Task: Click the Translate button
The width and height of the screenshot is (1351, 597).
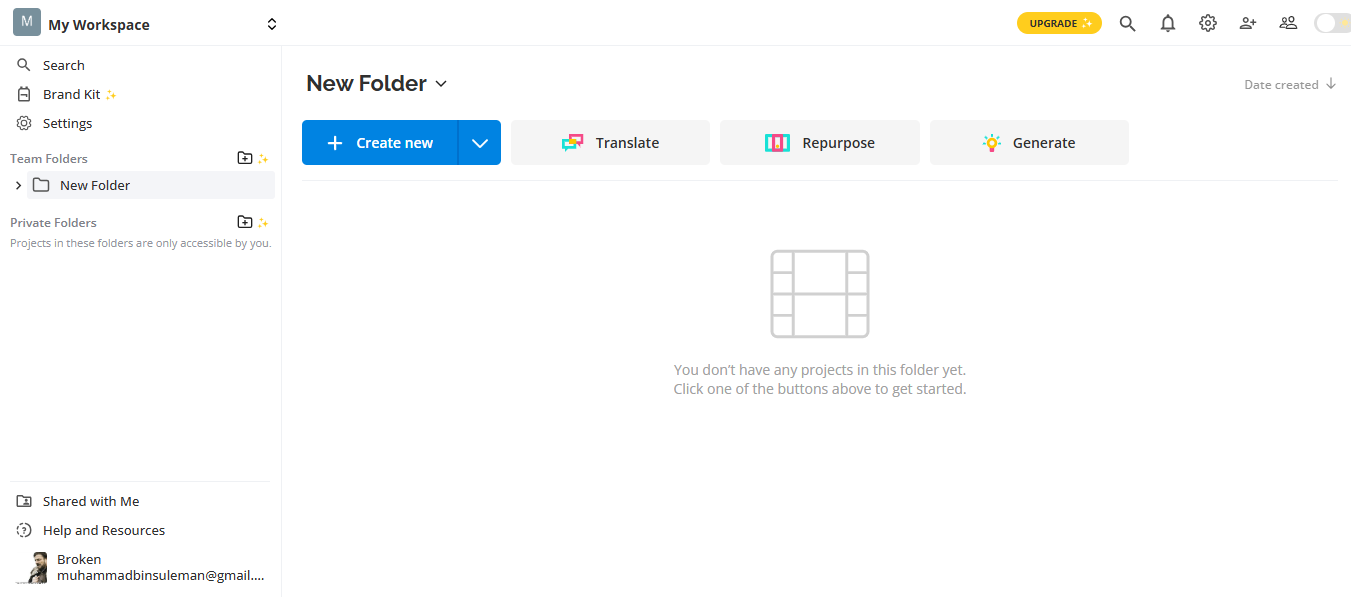Action: (x=610, y=143)
